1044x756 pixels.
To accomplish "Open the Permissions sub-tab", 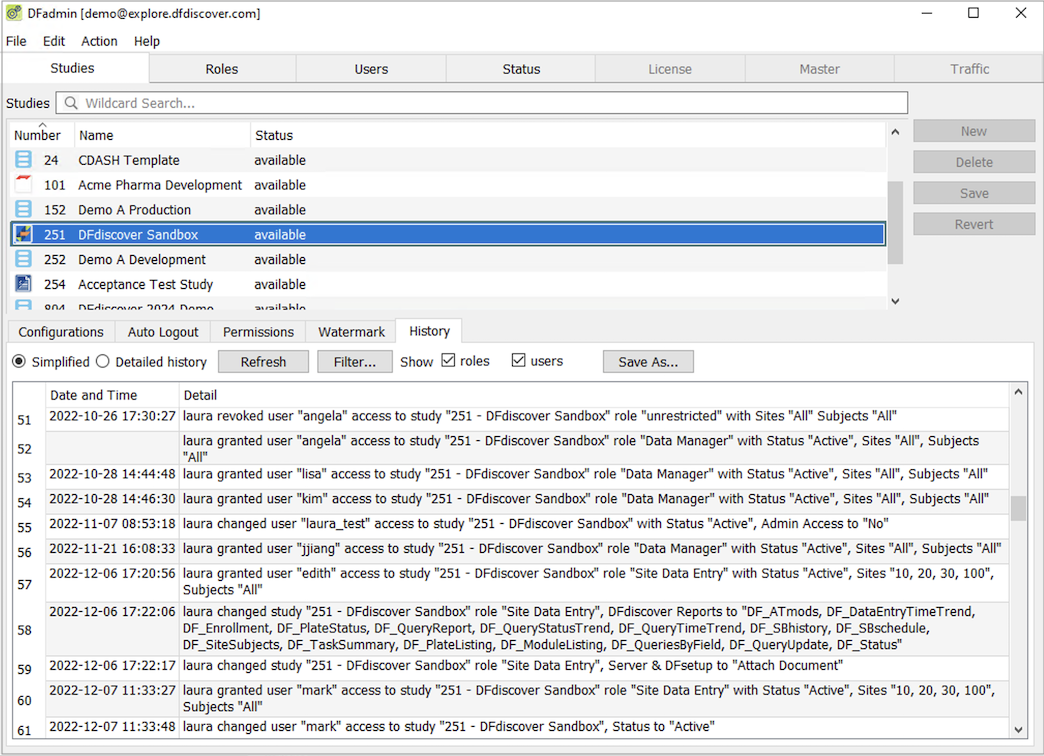I will coord(258,332).
